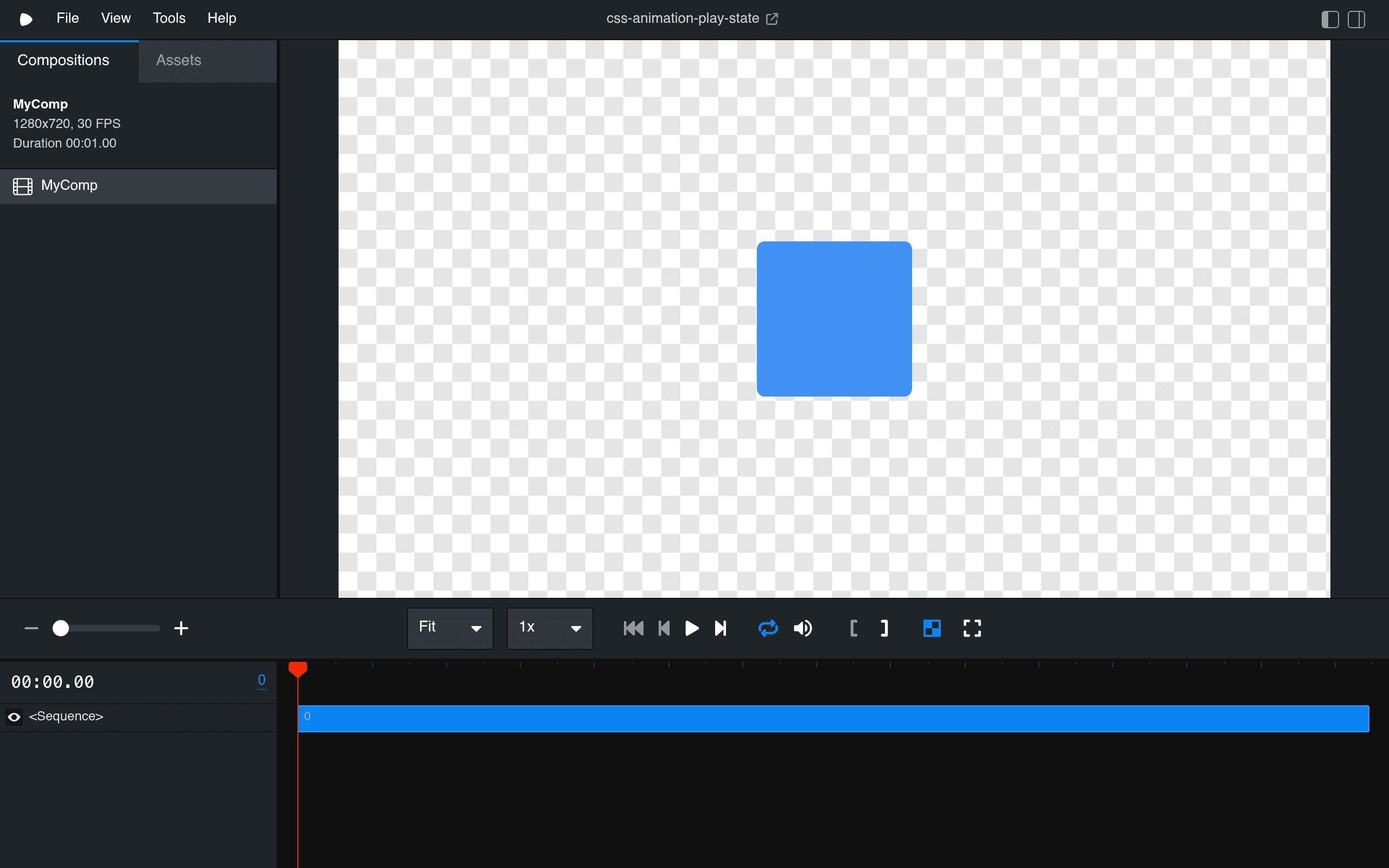1389x868 pixels.
Task: Enter fullscreen preview mode
Action: [972, 628]
